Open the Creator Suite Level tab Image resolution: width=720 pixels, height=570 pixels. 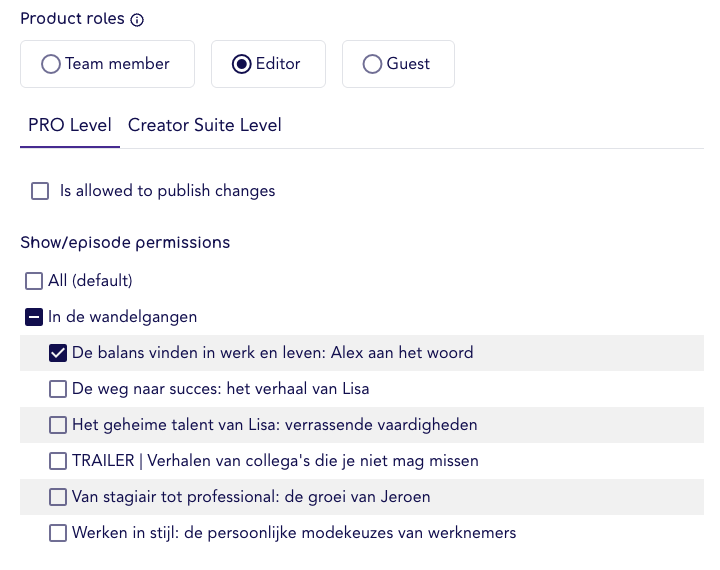point(204,125)
